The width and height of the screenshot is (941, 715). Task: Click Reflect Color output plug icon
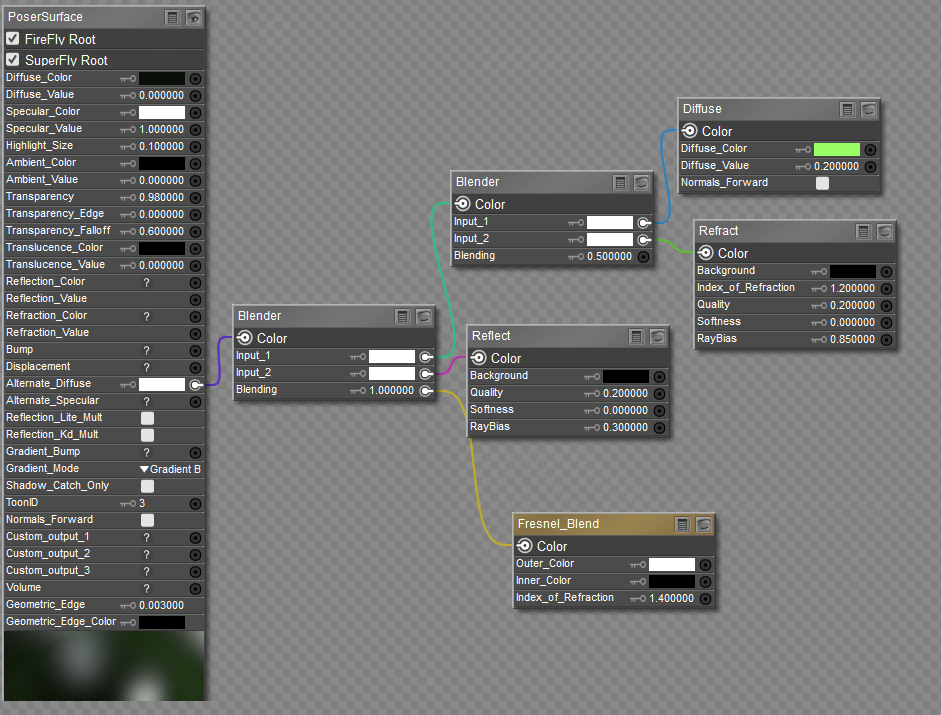478,358
